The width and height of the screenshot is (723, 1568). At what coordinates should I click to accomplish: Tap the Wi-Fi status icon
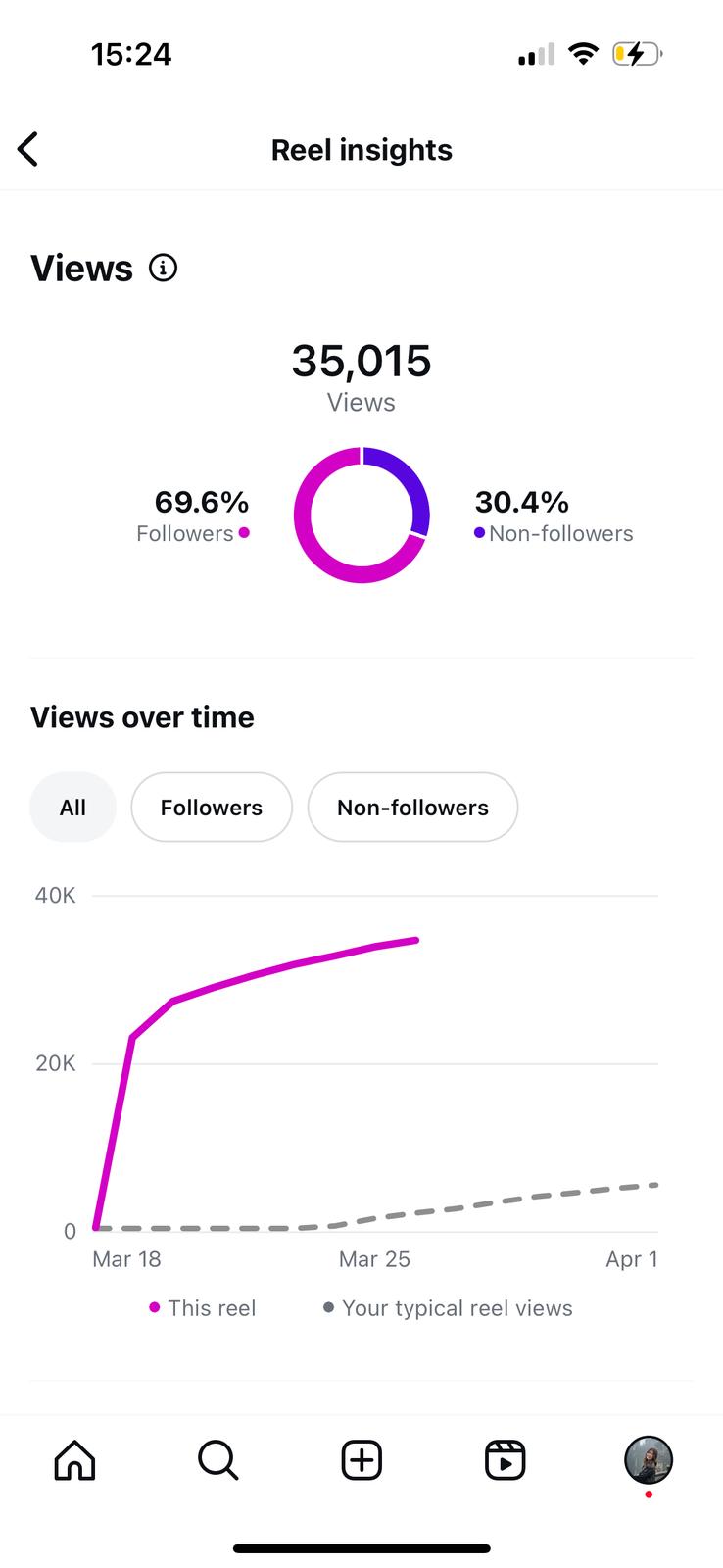point(584,54)
